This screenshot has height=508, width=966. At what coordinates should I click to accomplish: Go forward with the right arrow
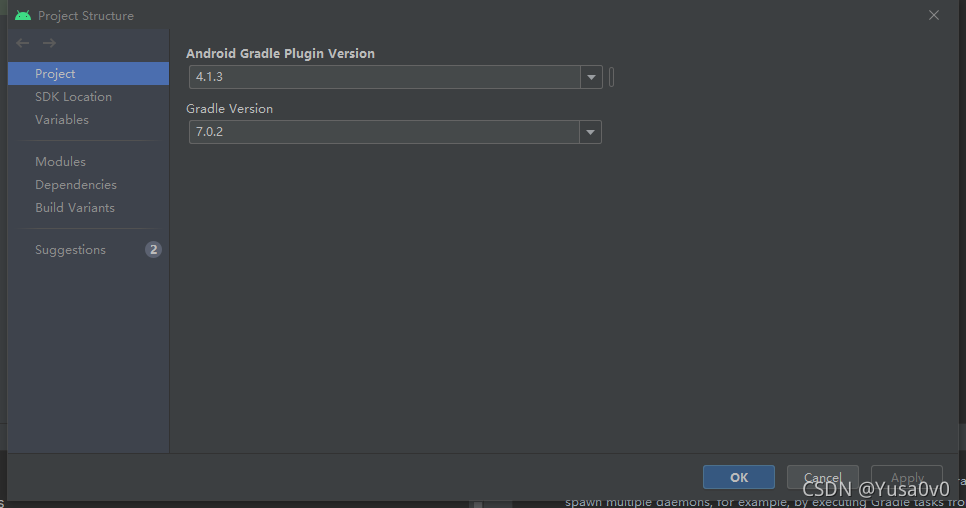click(x=49, y=43)
